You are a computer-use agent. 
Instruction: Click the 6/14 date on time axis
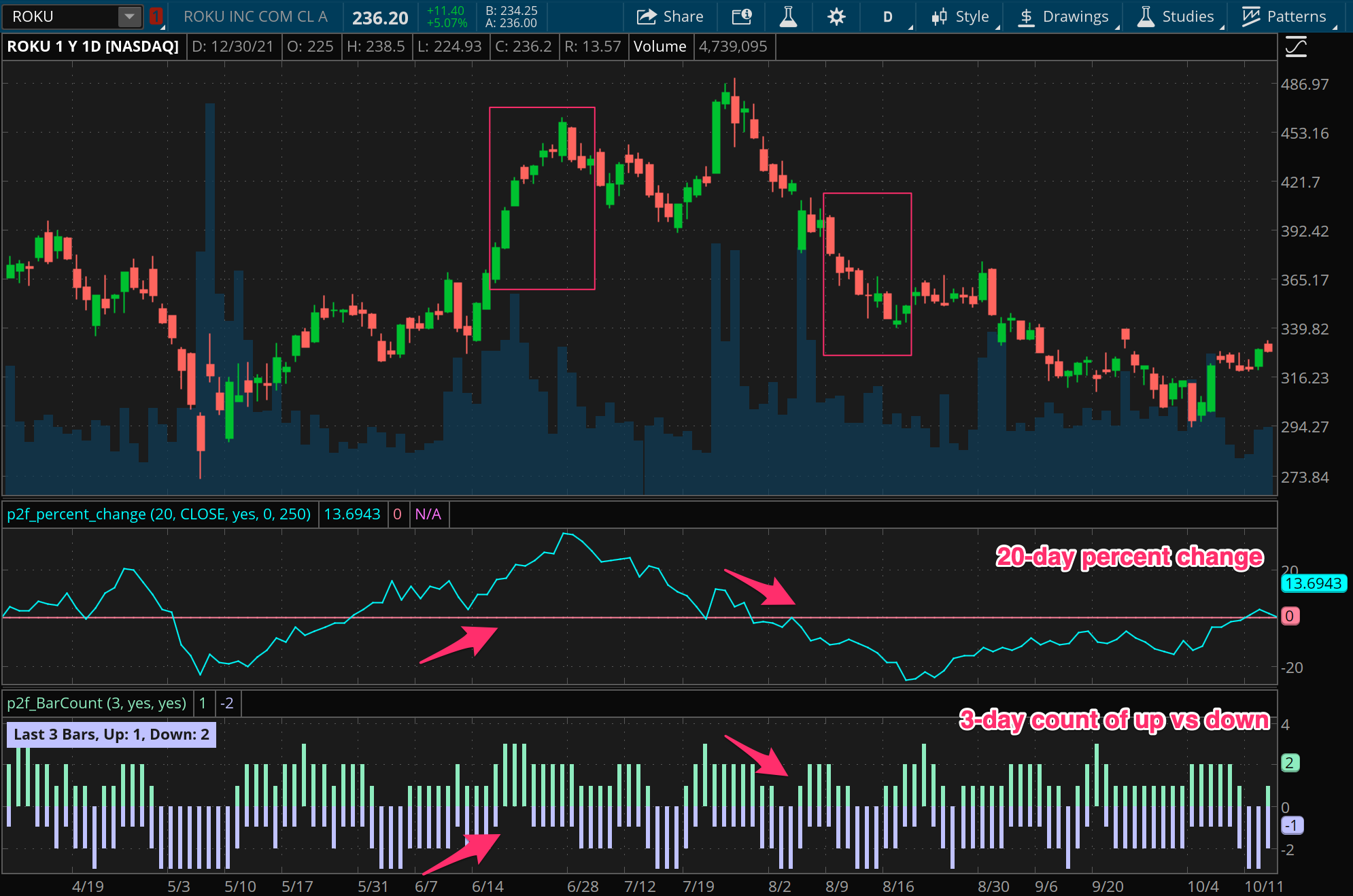pyautogui.click(x=487, y=886)
